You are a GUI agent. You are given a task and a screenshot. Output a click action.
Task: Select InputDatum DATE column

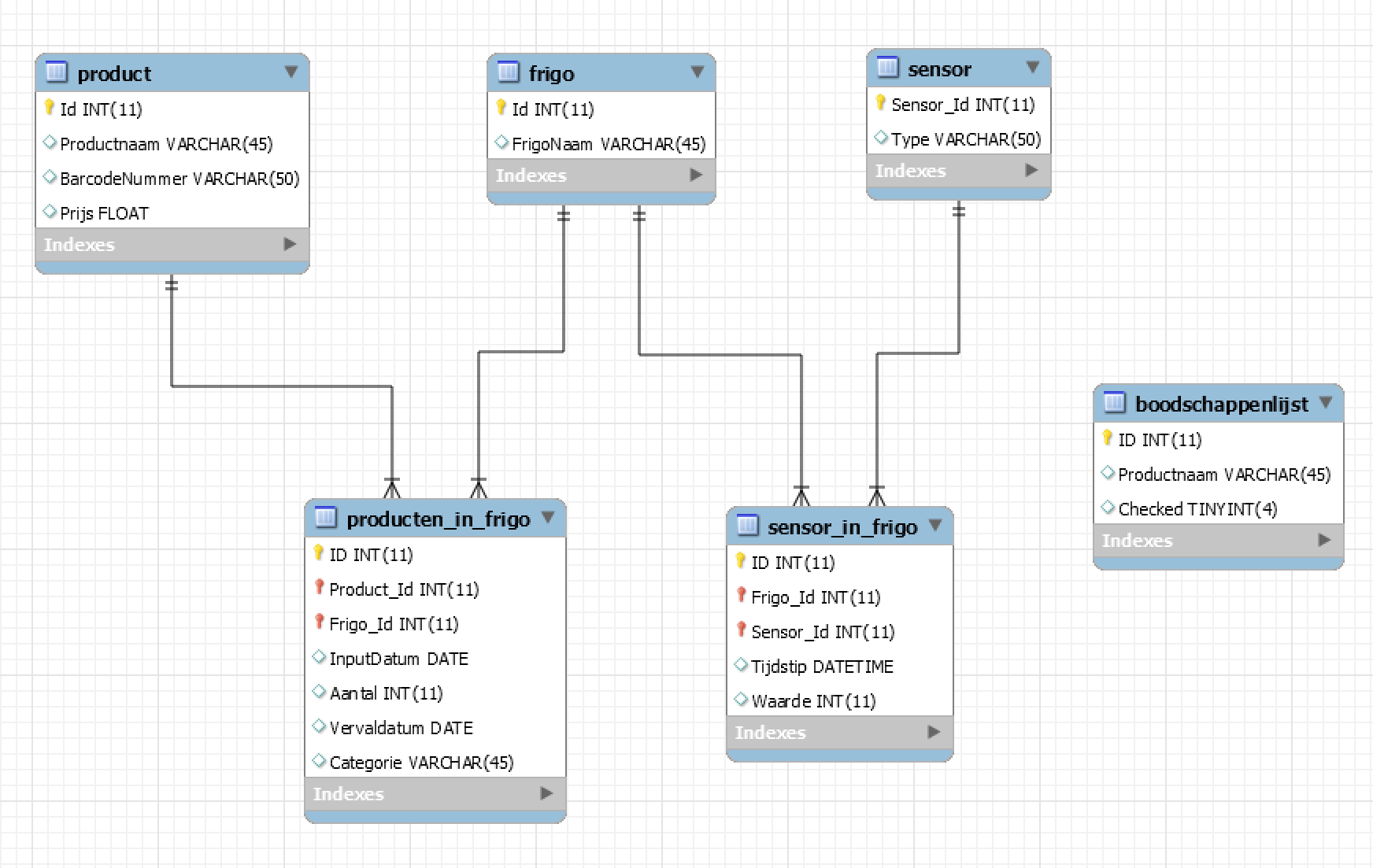[435, 659]
